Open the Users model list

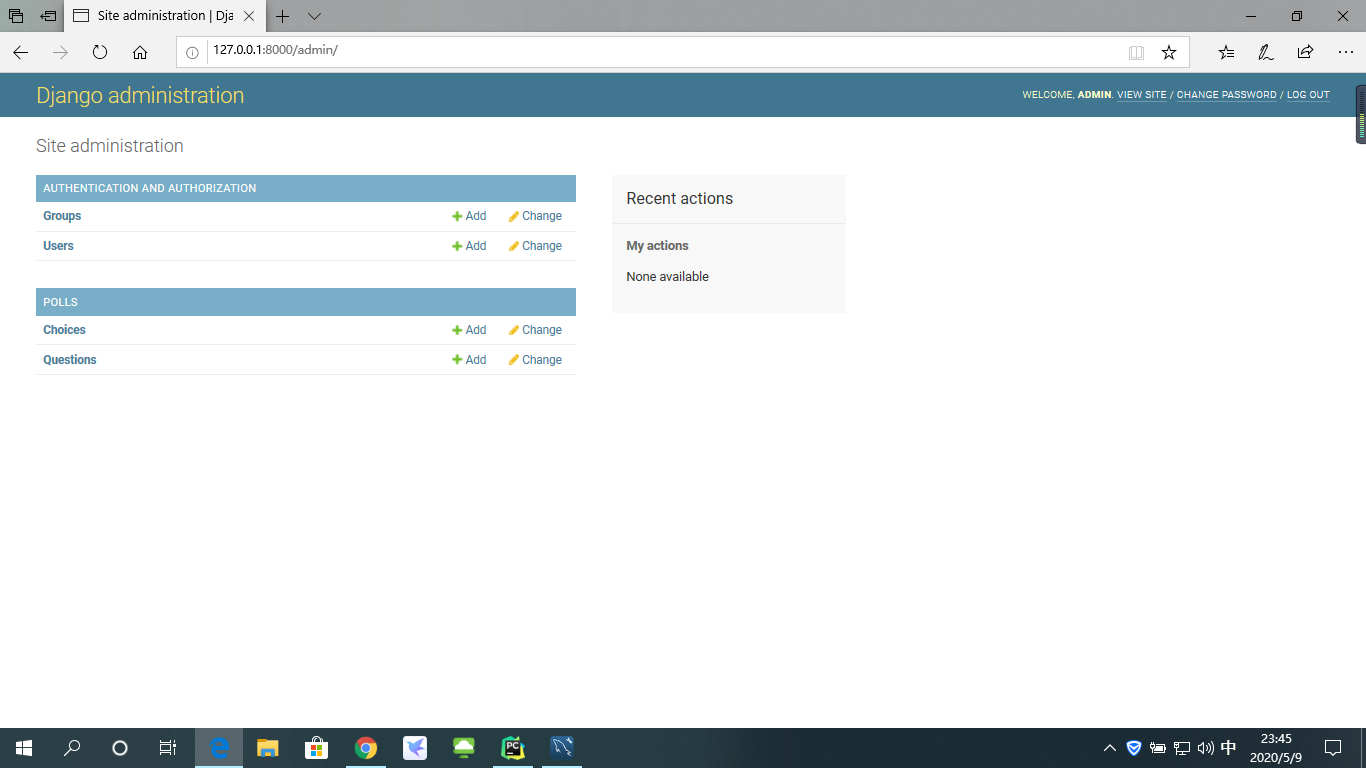point(58,246)
